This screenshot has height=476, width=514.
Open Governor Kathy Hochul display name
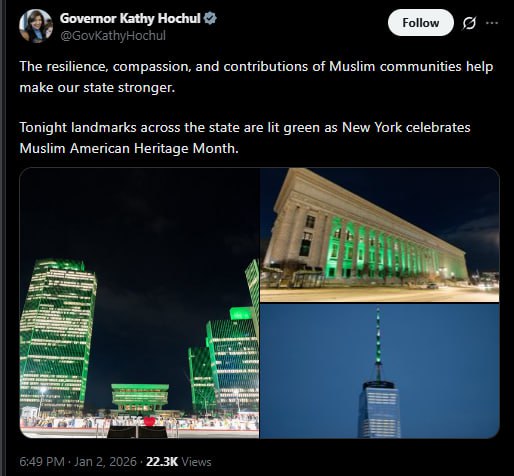[130, 18]
